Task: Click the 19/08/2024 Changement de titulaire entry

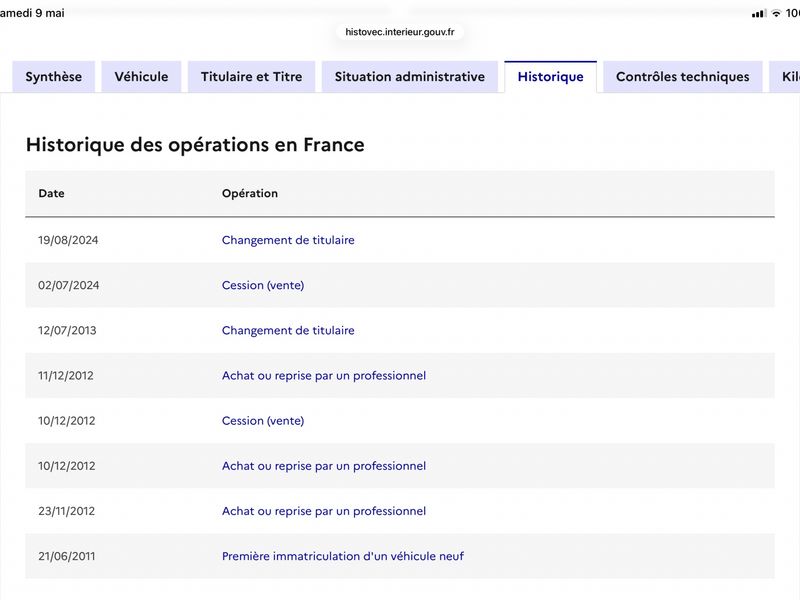Action: (288, 240)
